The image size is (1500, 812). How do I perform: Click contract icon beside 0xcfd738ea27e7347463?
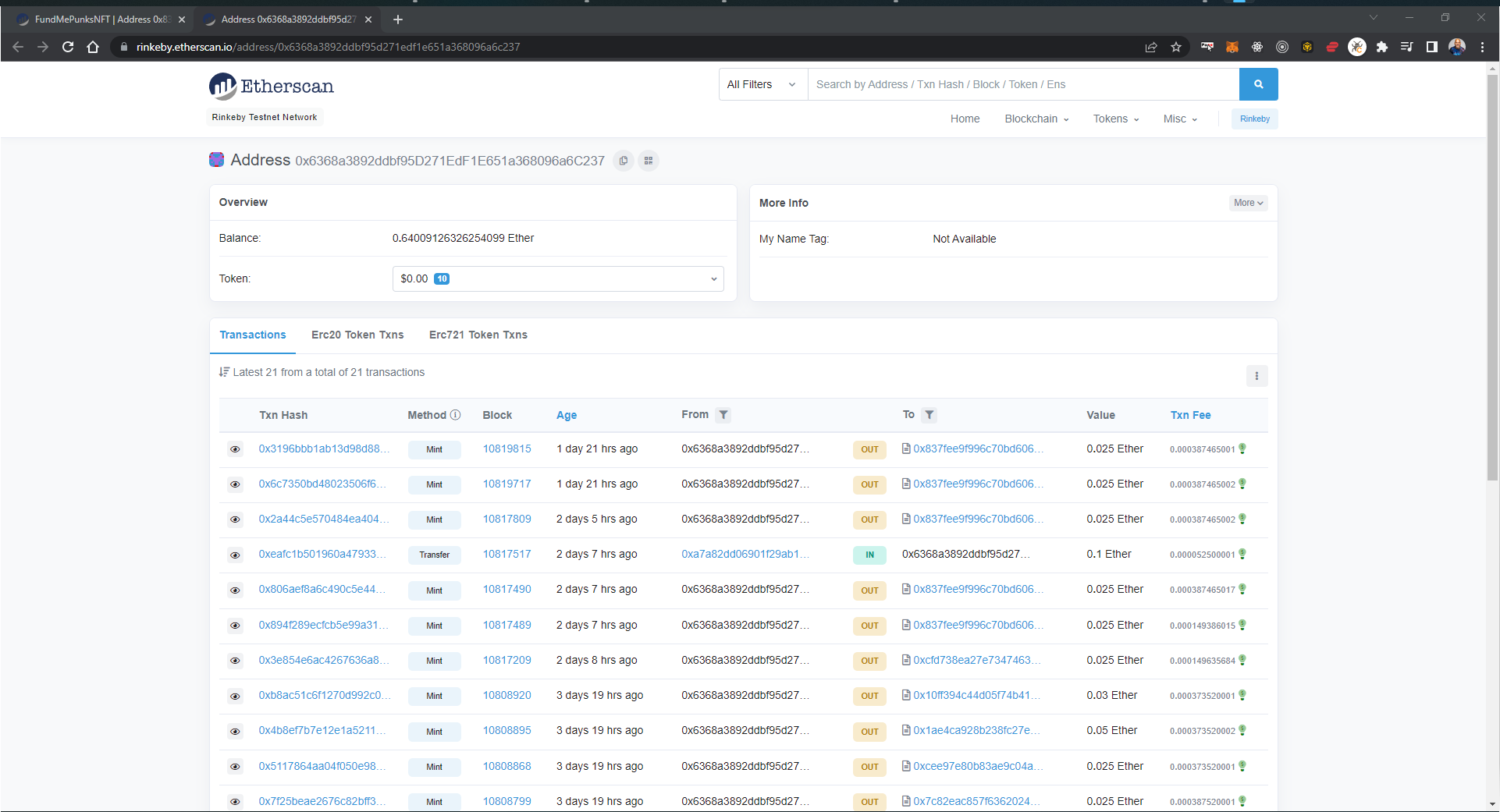click(x=906, y=660)
